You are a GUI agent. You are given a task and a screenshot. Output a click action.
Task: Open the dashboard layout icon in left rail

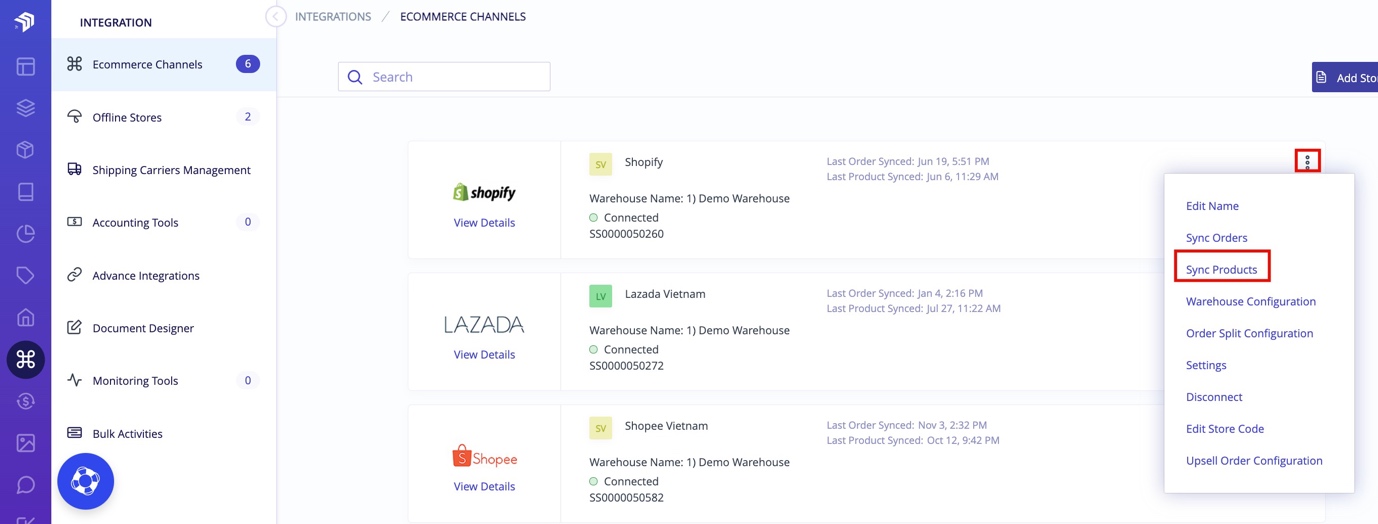click(25, 67)
